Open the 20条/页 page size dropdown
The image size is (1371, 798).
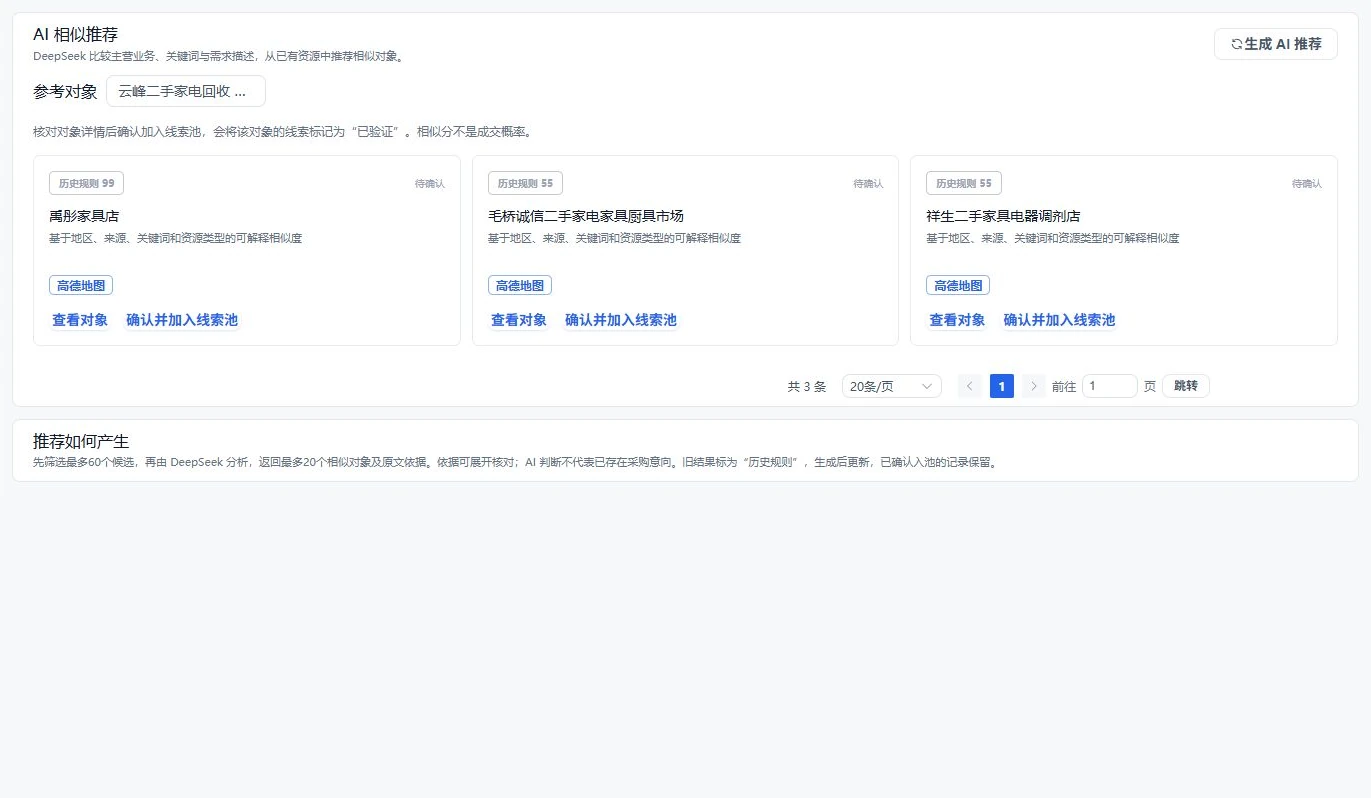coord(891,386)
